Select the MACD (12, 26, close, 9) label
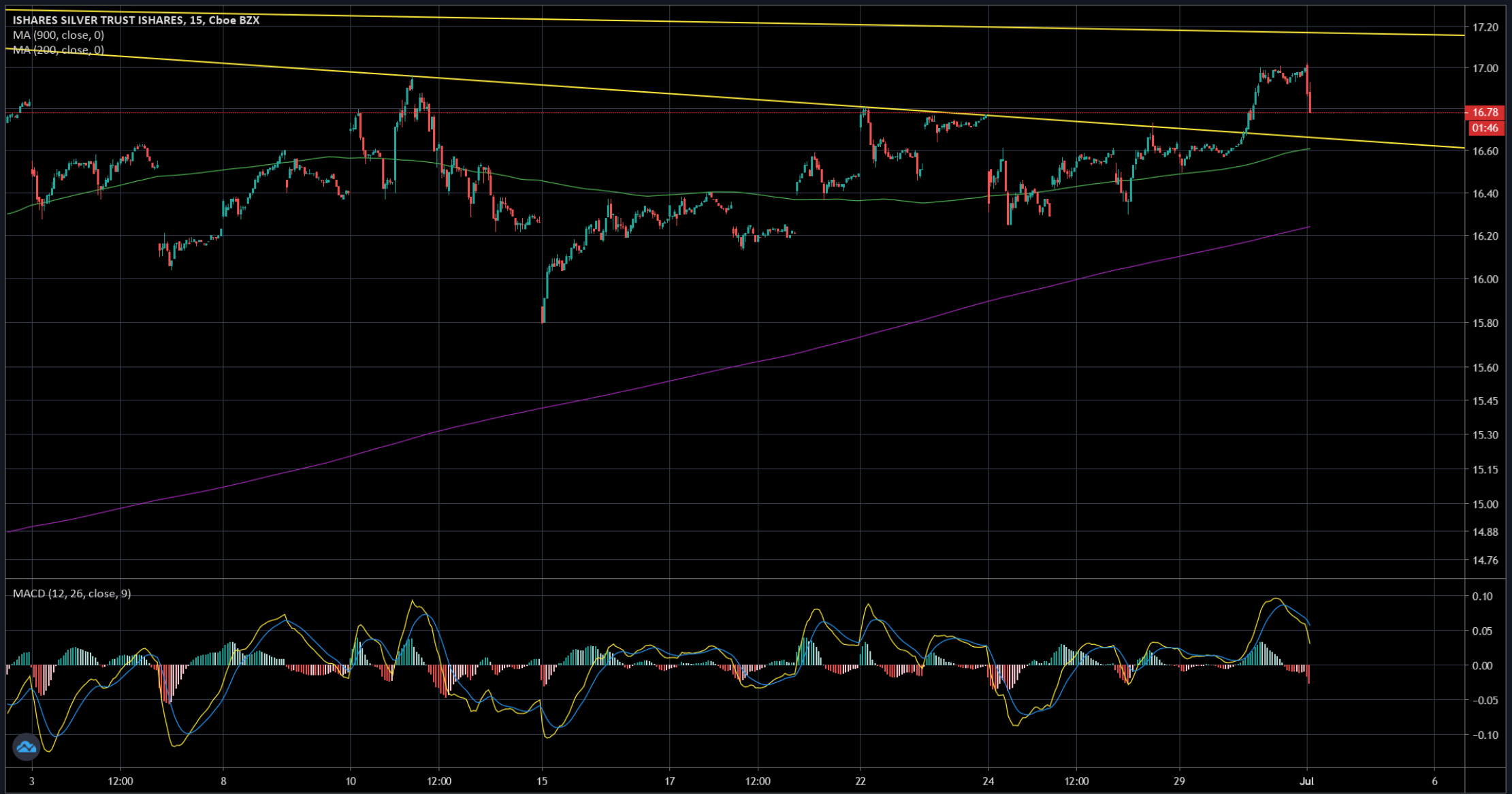The height and width of the screenshot is (794, 1512). coord(71,594)
